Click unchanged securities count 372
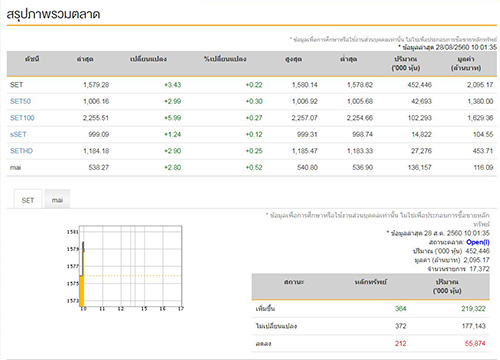The width and height of the screenshot is (500, 360). 400,326
